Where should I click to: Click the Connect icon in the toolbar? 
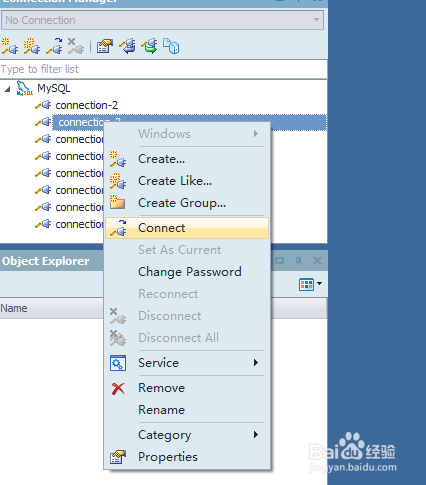tap(54, 46)
